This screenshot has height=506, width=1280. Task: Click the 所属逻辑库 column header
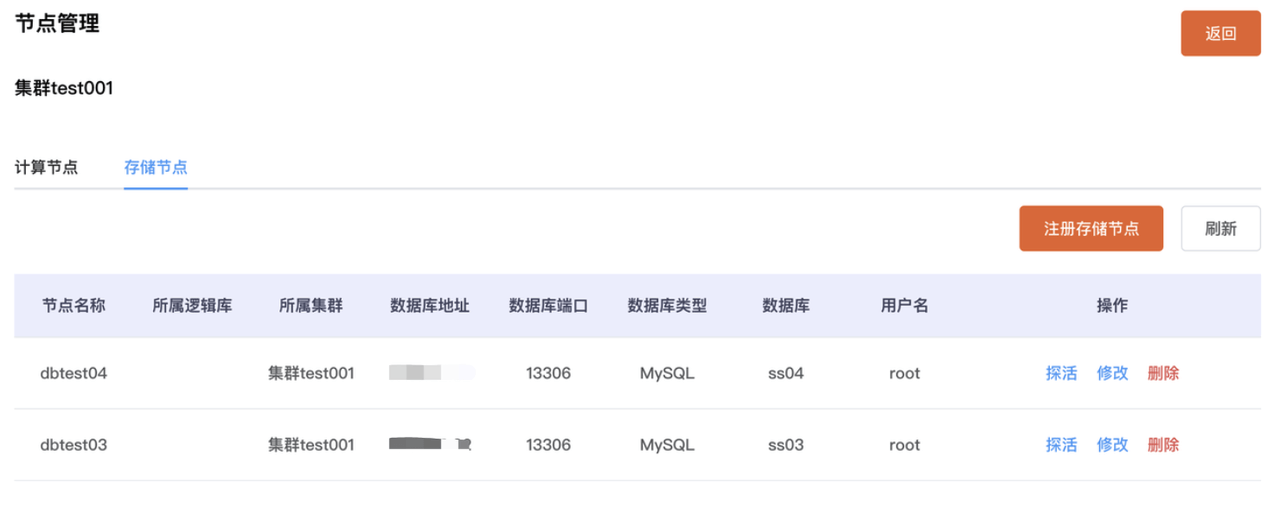point(192,306)
